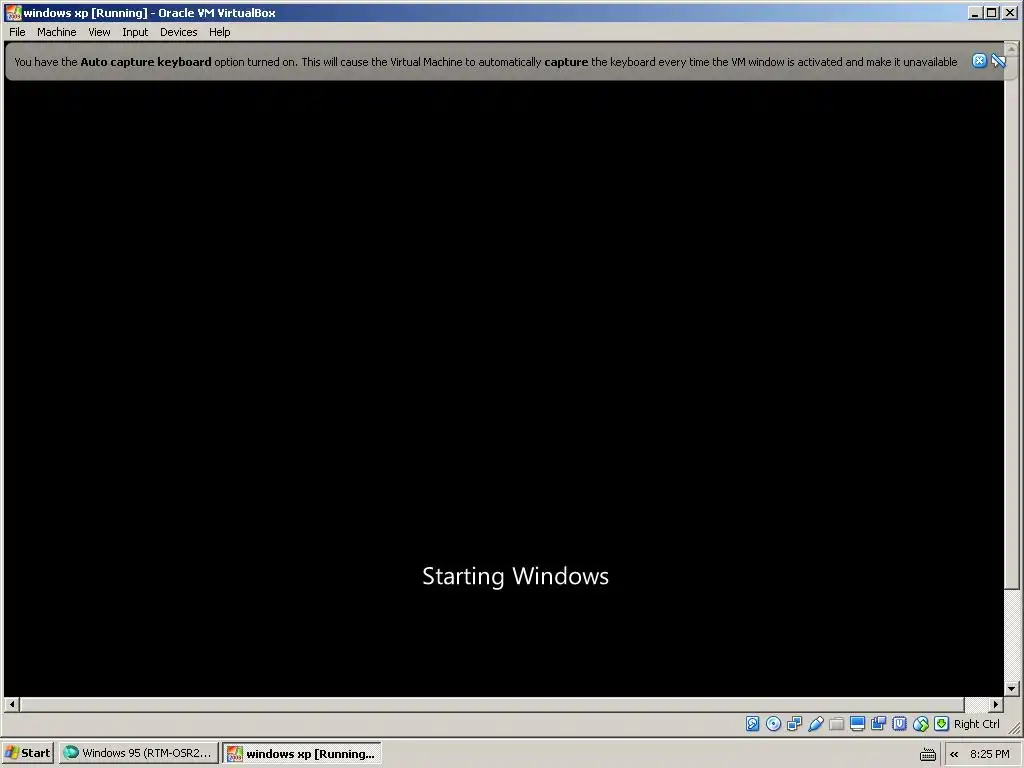Viewport: 1024px width, 768px height.
Task: Expand hidden tray icons with chevron
Action: 954,754
